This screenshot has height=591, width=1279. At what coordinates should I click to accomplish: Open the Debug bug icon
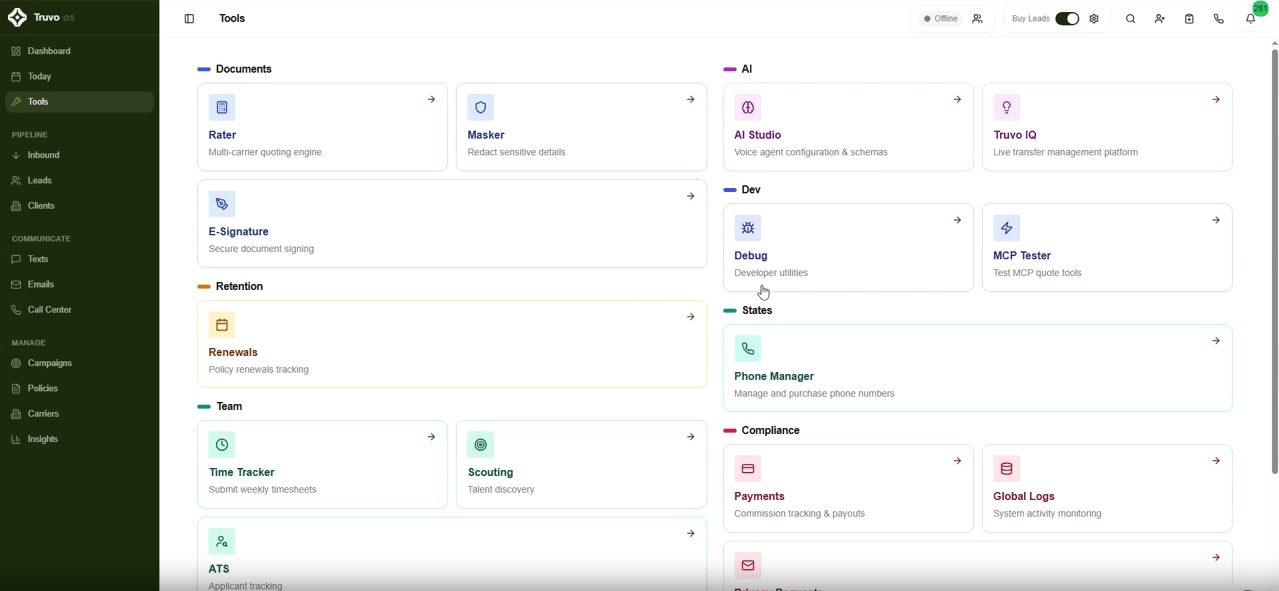[748, 228]
